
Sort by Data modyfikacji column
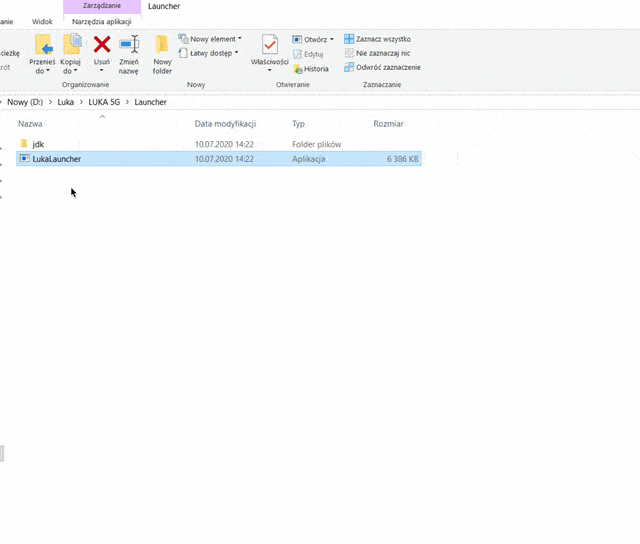point(225,124)
